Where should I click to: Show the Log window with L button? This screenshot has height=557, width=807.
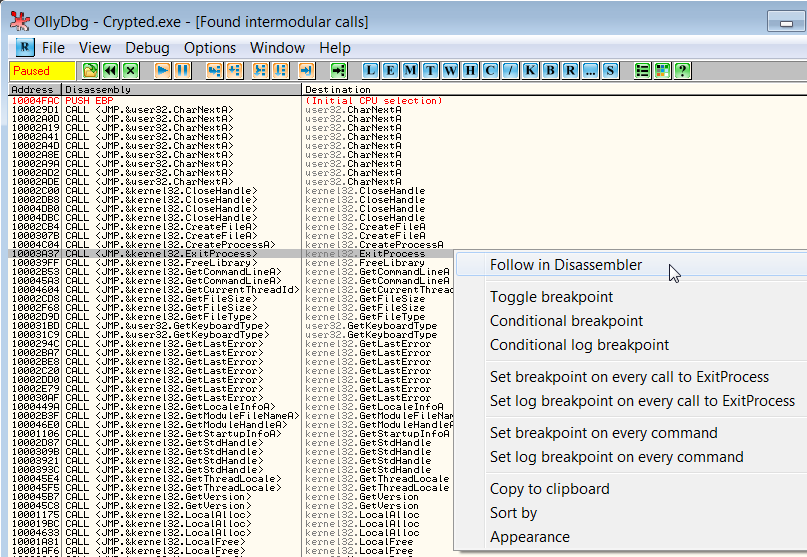[370, 71]
